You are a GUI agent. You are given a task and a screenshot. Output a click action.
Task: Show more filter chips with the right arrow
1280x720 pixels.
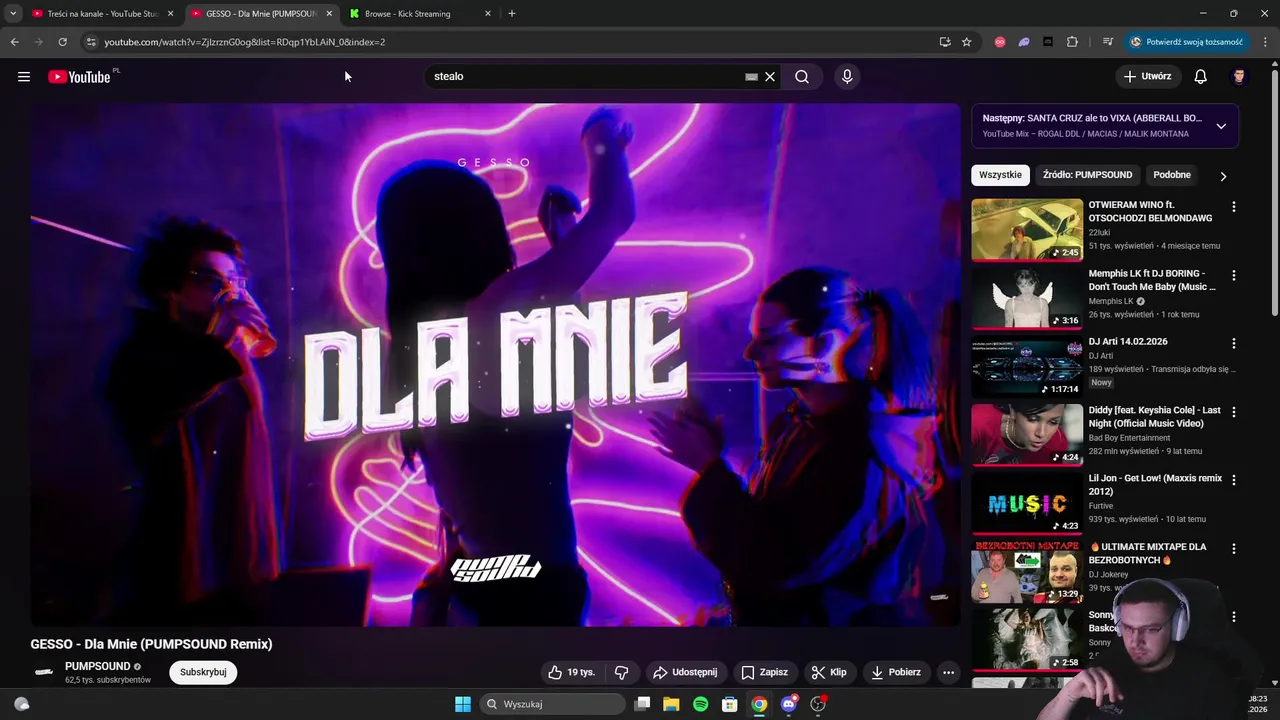click(1223, 176)
